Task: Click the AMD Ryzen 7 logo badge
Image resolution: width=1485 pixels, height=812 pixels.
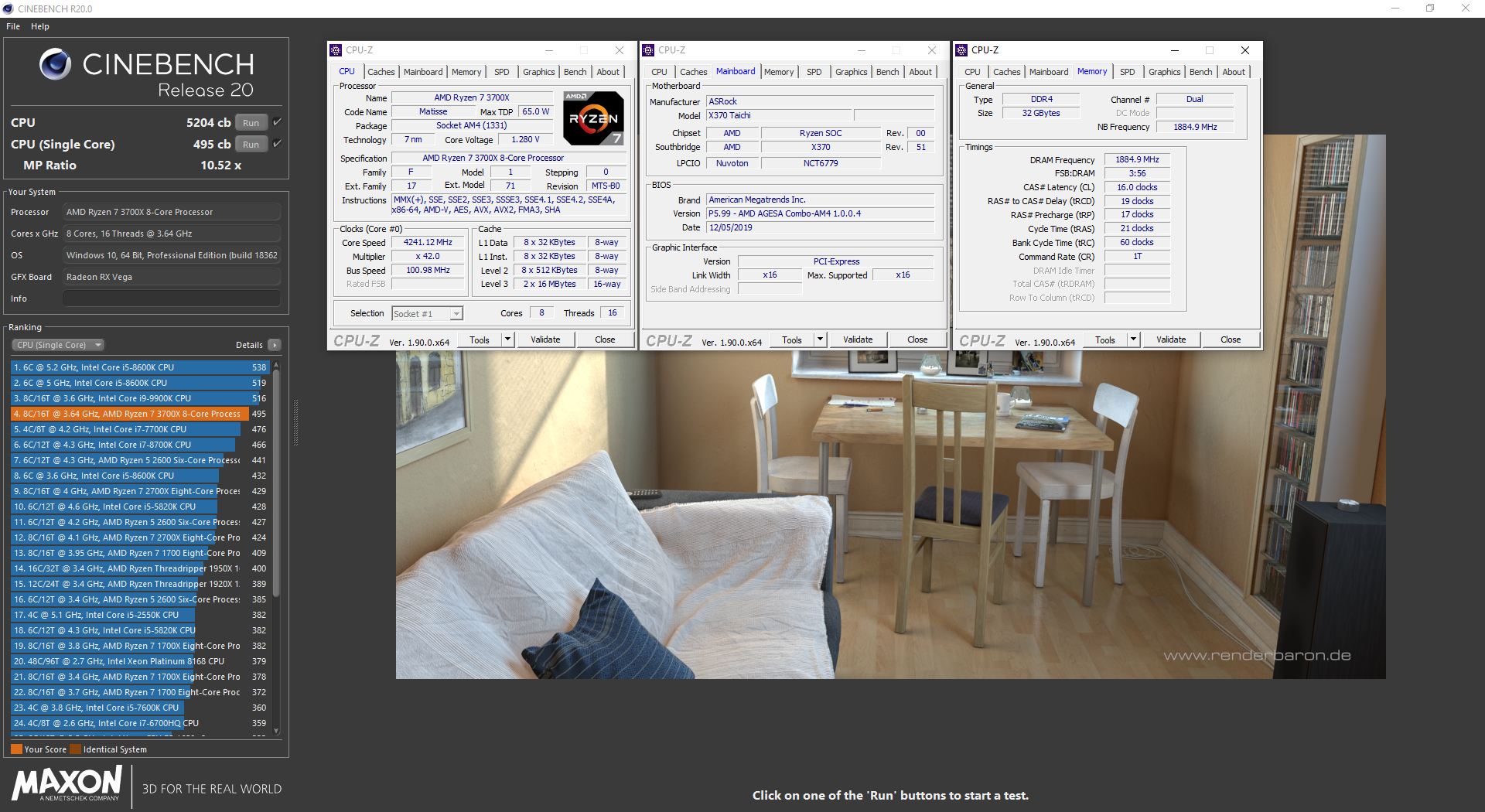Action: 593,118
